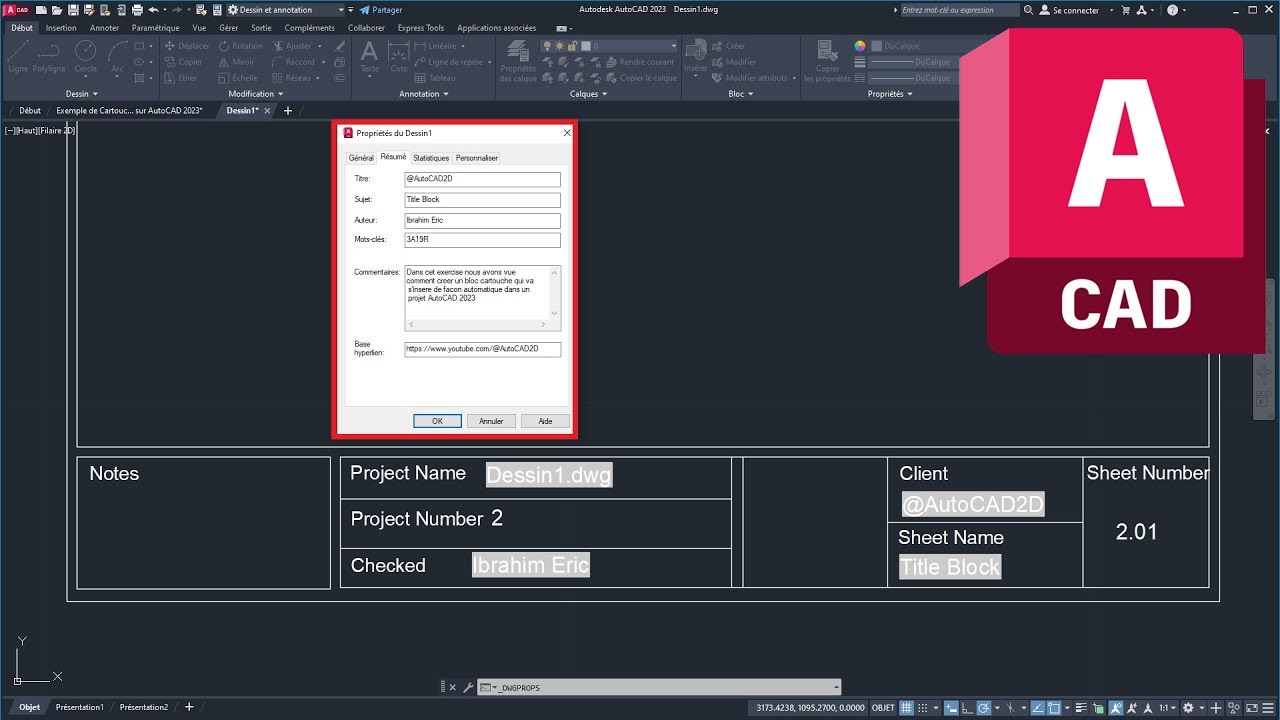Click the Aide button
This screenshot has width=1280, height=720.
tap(545, 421)
